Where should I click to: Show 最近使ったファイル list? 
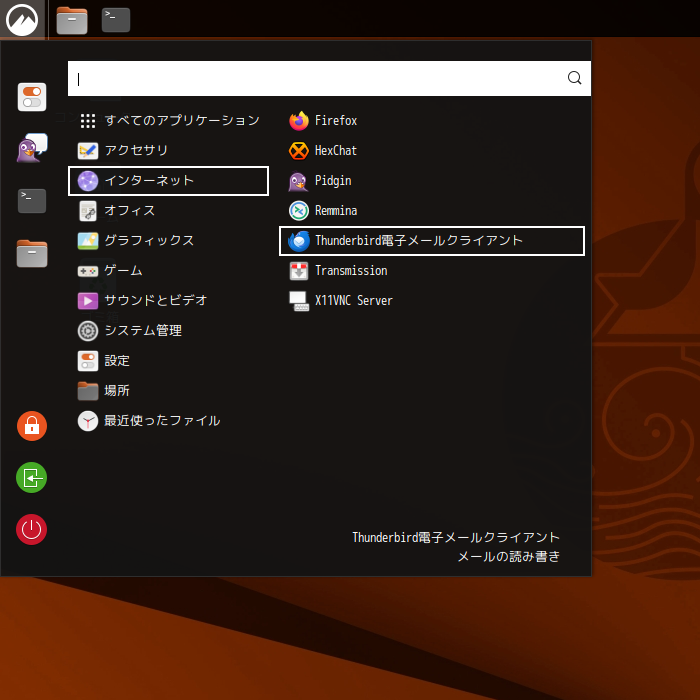point(168,421)
